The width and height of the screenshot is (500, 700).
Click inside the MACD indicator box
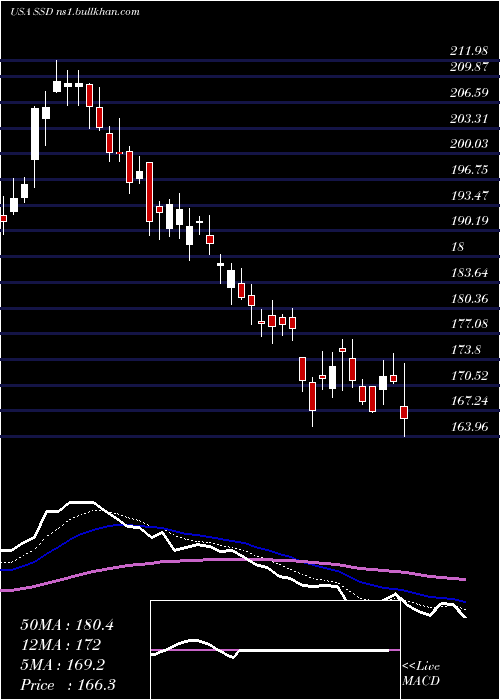(x=275, y=650)
